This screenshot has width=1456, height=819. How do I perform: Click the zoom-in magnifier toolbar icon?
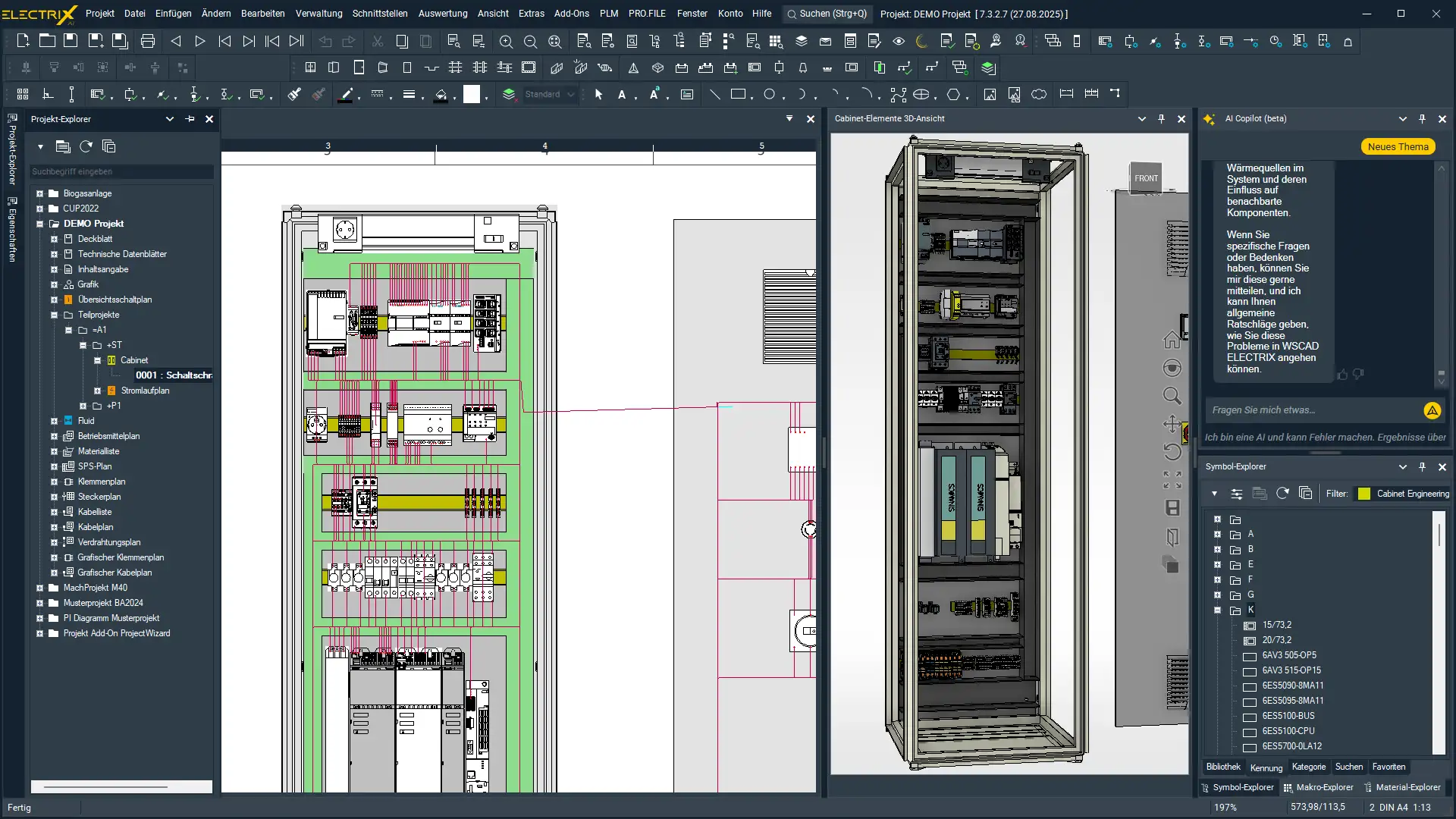coord(506,41)
